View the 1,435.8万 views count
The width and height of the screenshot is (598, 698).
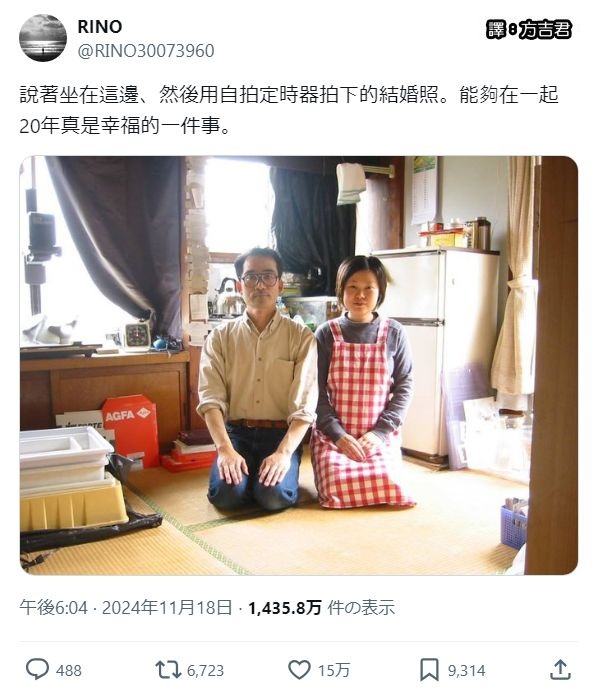coord(285,608)
